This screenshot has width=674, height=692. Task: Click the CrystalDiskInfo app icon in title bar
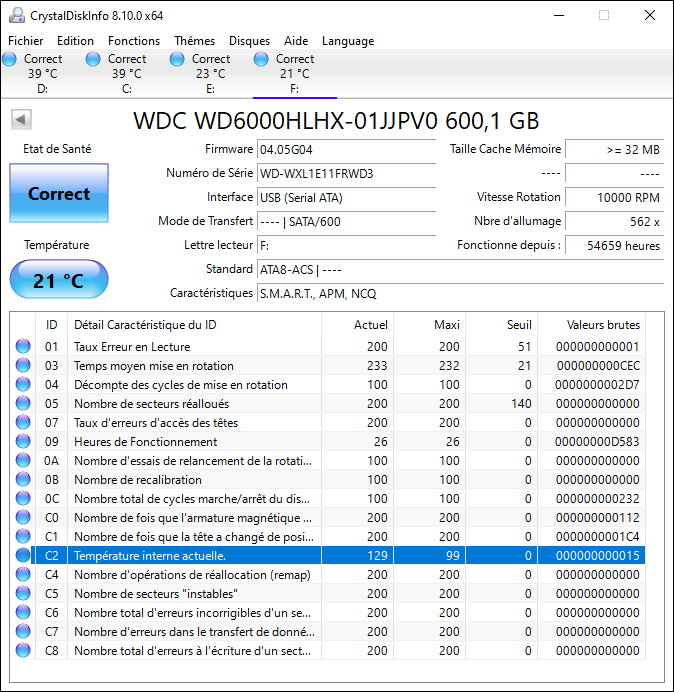coord(17,15)
